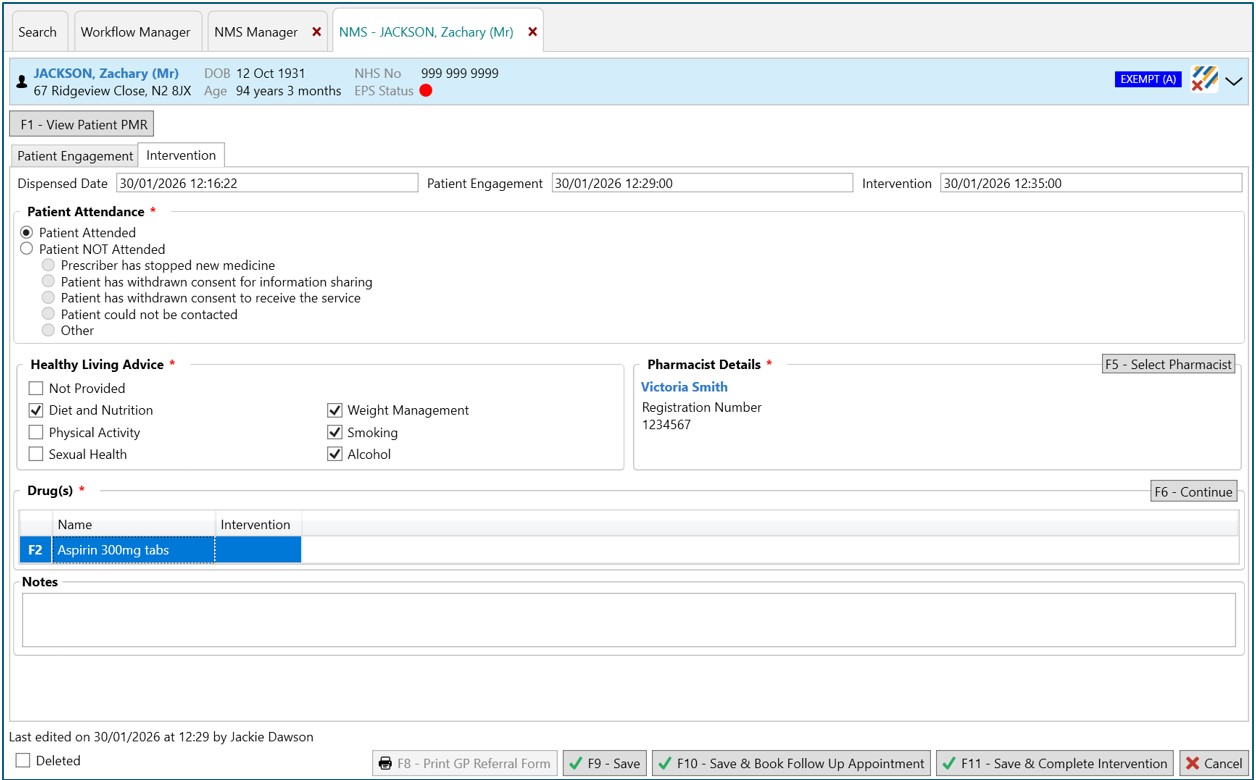This screenshot has width=1256, height=780.
Task: Tick the Deleted checkbox
Action: coord(23,761)
